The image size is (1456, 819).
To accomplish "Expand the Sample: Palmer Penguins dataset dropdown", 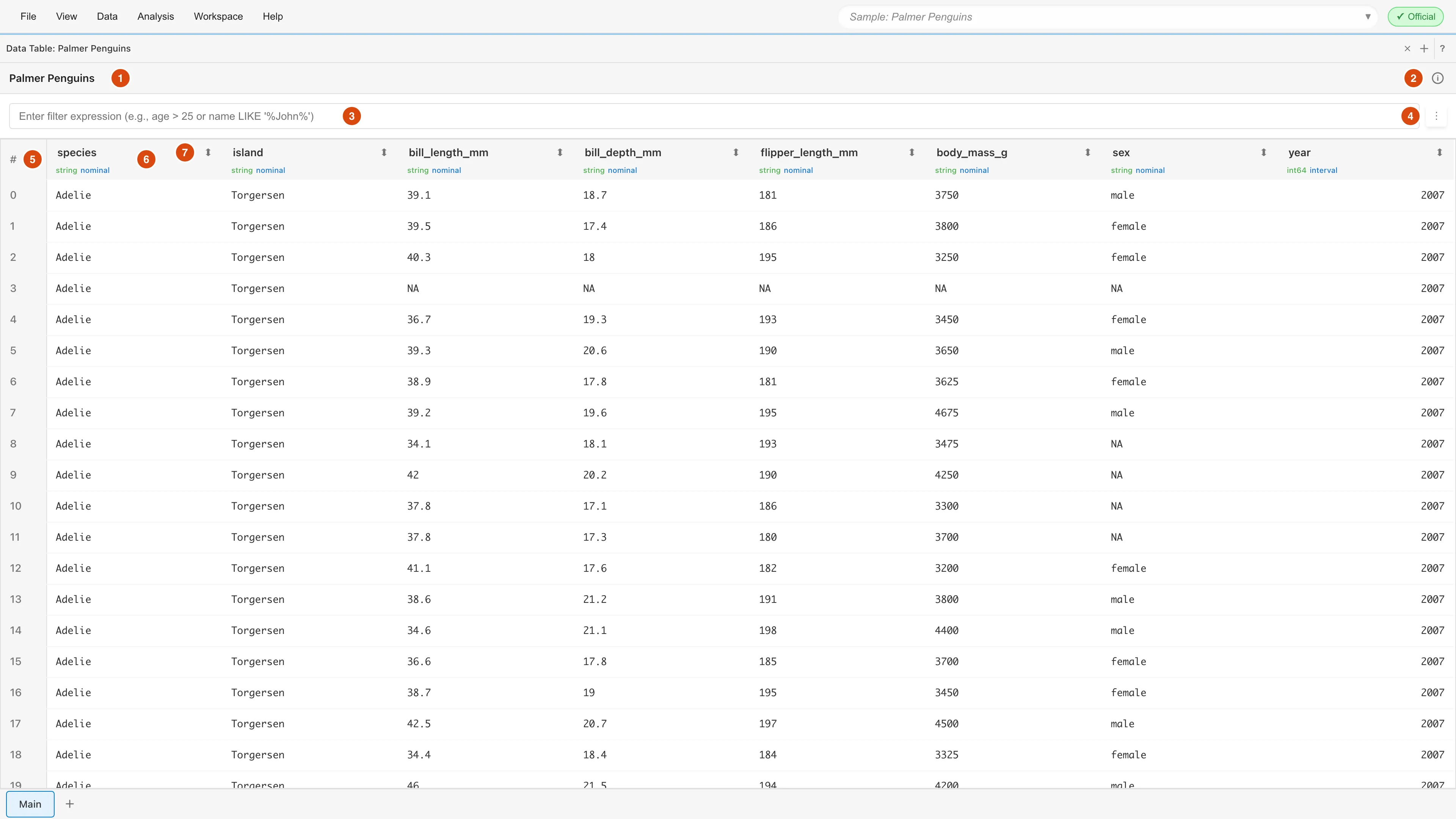I will click(x=1368, y=16).
